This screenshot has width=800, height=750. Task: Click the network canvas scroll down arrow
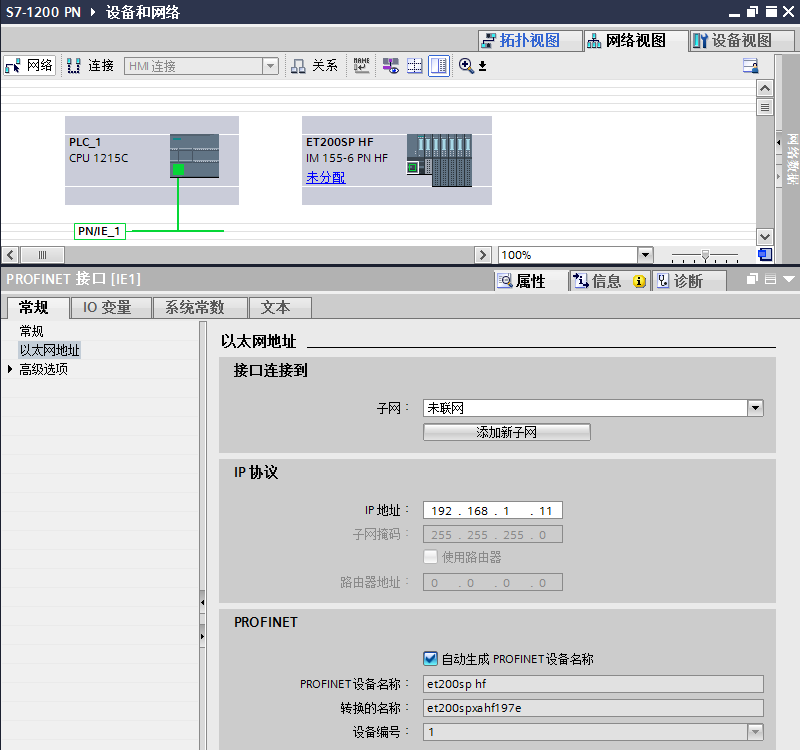pos(764,237)
